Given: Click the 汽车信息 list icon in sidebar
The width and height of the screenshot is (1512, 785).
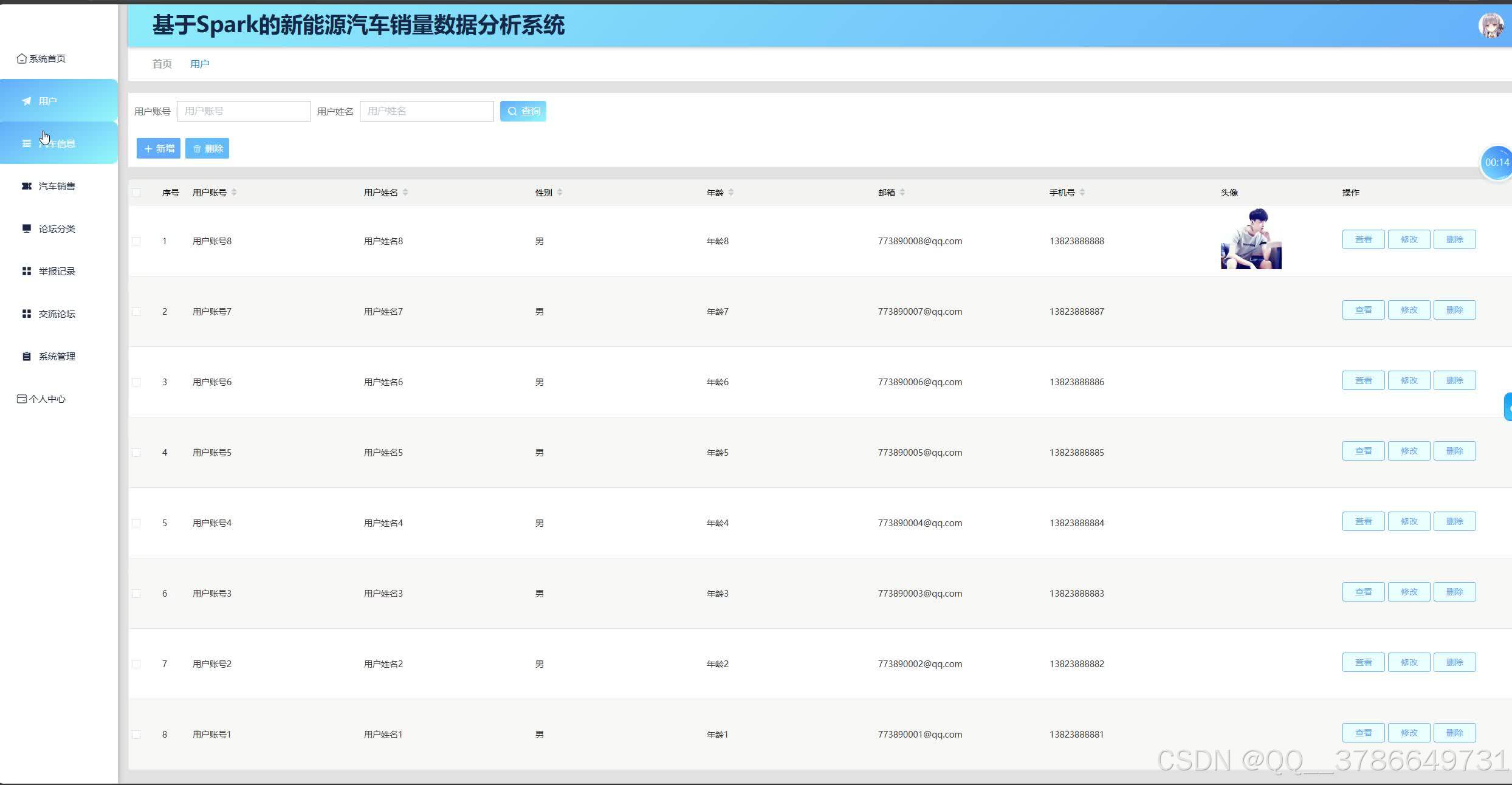Looking at the screenshot, I should click(26, 143).
